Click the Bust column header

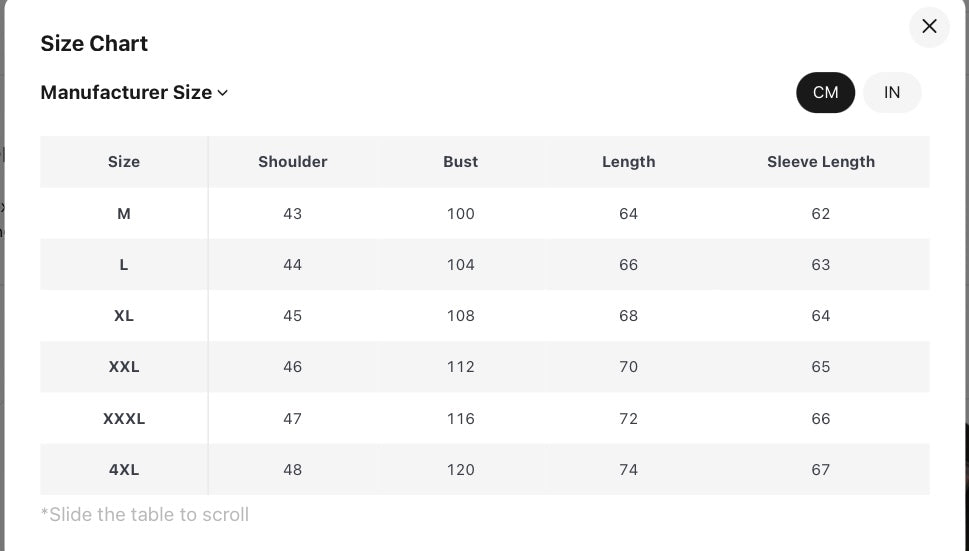click(x=460, y=161)
